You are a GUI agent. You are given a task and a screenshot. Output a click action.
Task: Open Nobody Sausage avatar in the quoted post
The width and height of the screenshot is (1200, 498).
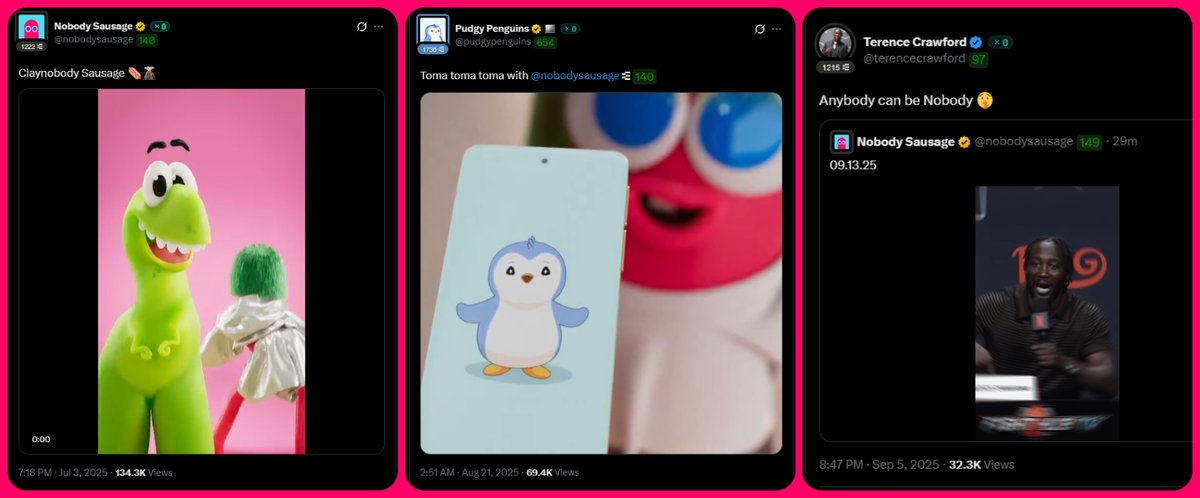tap(841, 142)
